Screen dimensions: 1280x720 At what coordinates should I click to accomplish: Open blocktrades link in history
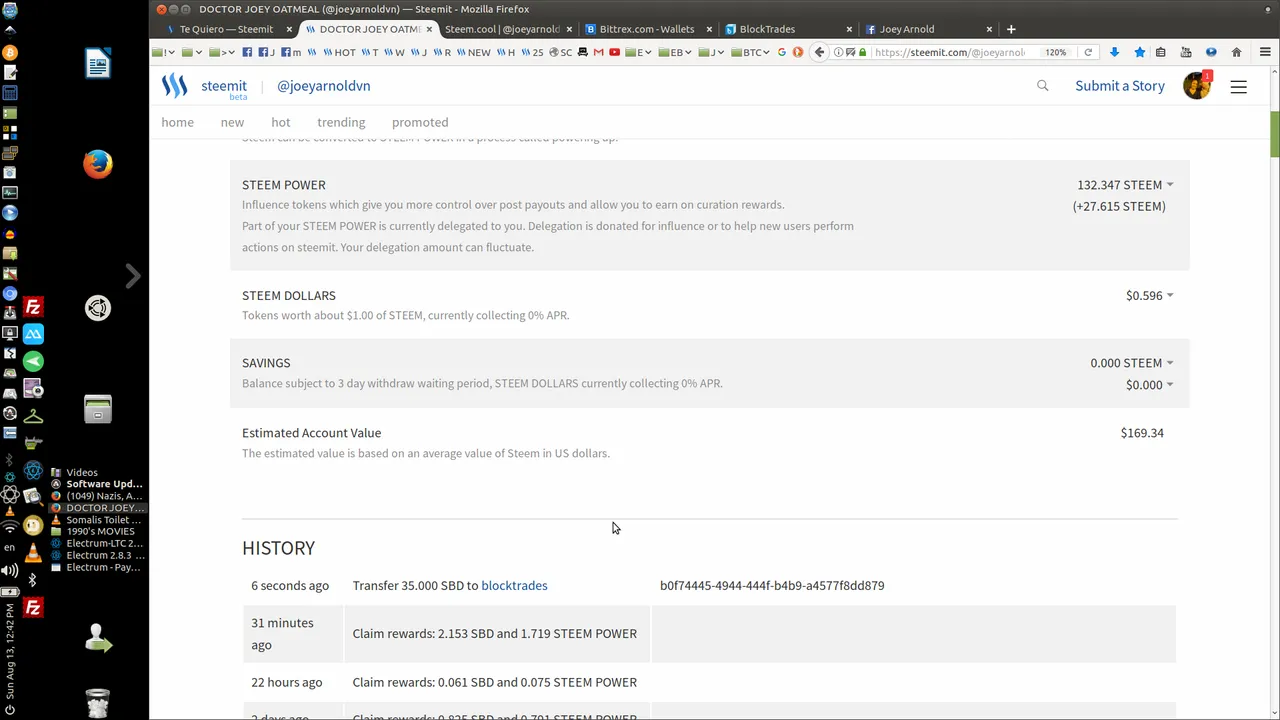(x=514, y=586)
